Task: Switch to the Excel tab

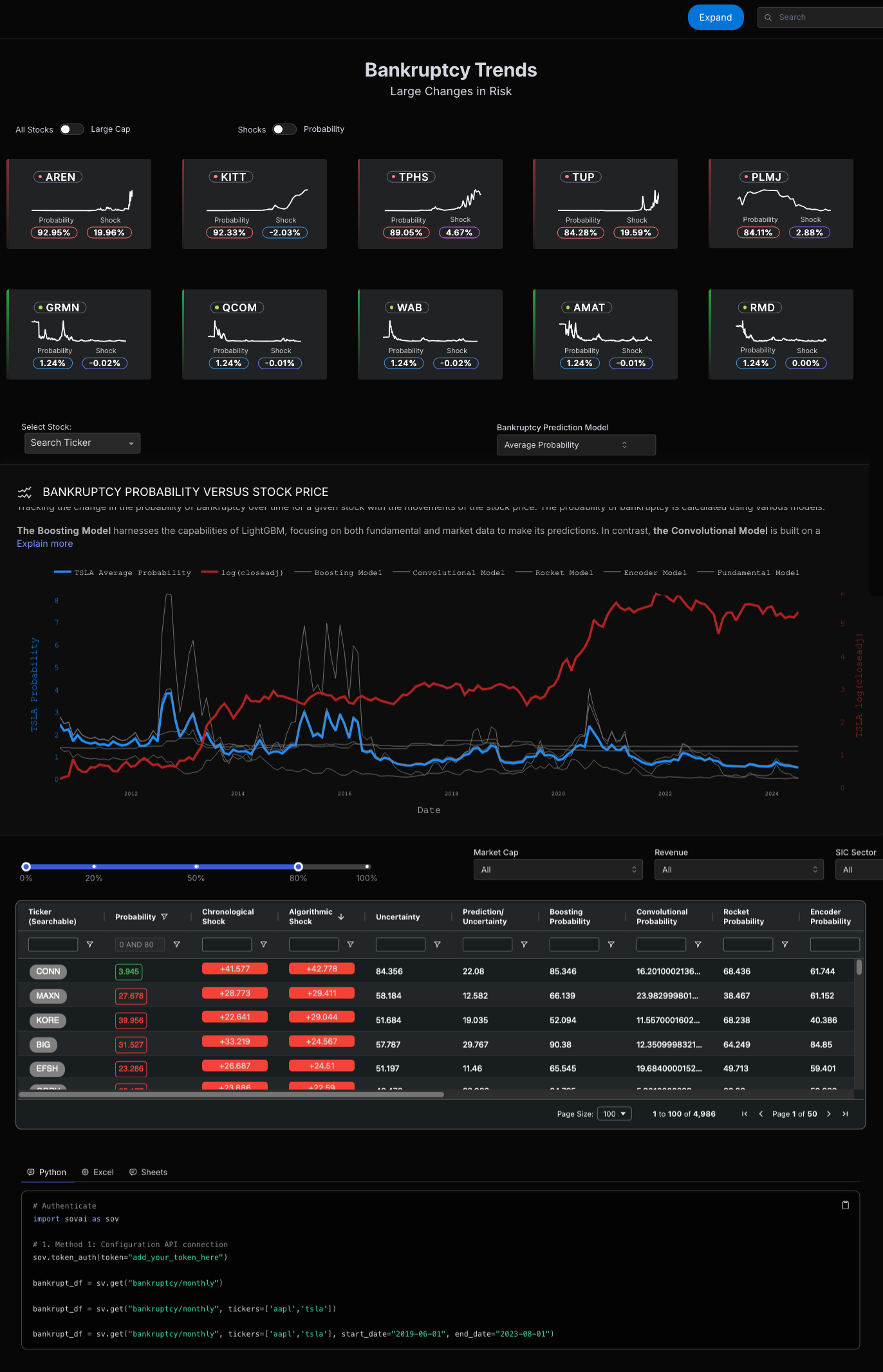Action: tap(98, 1172)
